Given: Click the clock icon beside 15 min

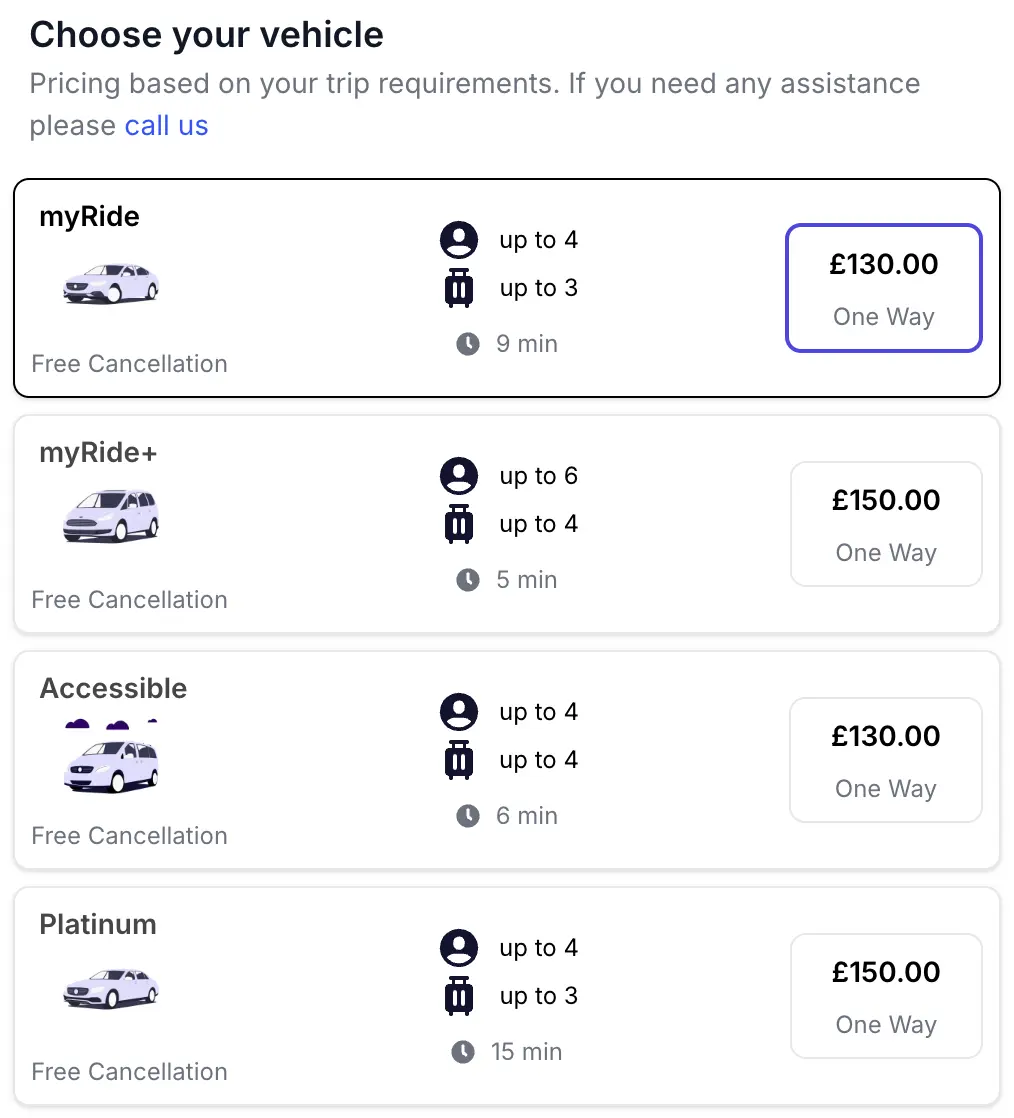Looking at the screenshot, I should coord(463,1052).
